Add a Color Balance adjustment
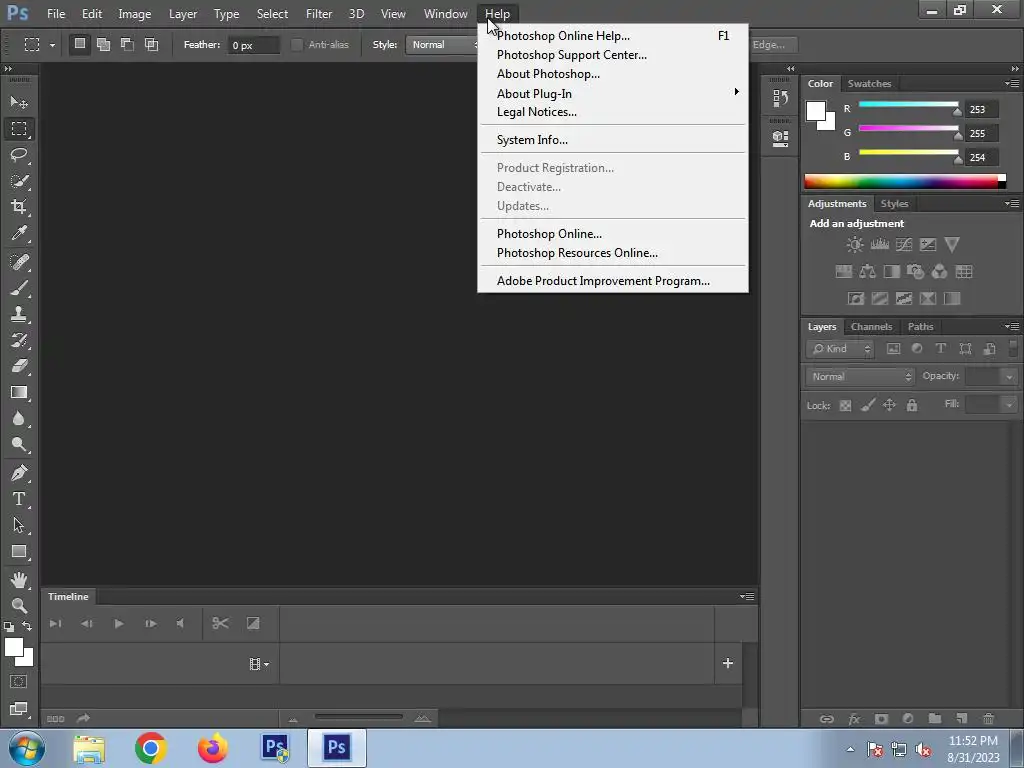Screen dimensions: 1024x768 tap(867, 272)
